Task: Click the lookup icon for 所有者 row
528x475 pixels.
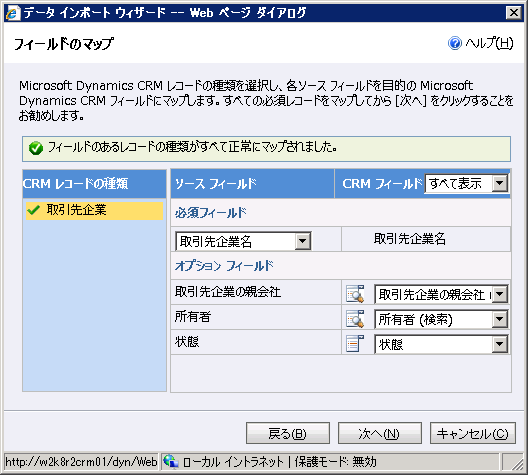Action: point(355,319)
